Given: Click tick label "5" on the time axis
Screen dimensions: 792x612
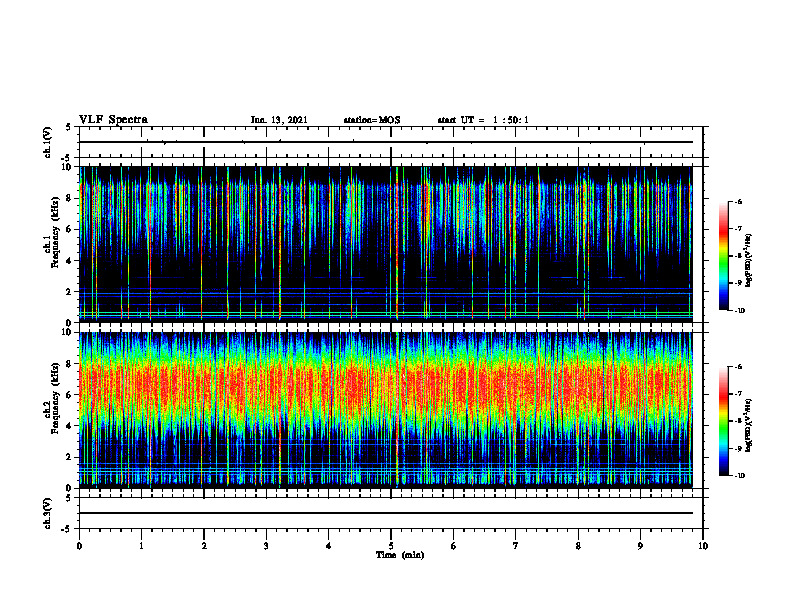Looking at the screenshot, I should (391, 546).
